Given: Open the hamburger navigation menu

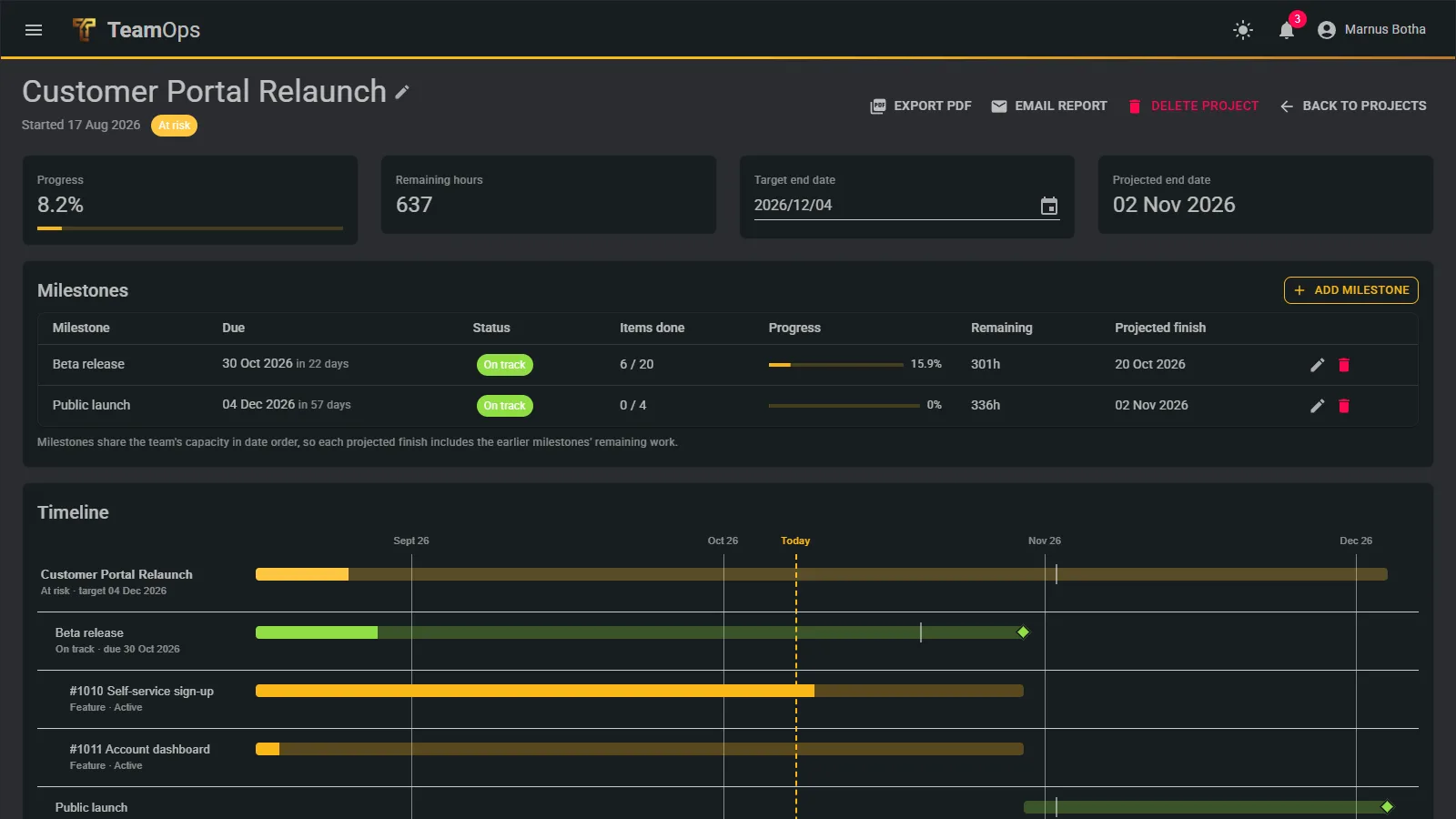Looking at the screenshot, I should pyautogui.click(x=34, y=30).
